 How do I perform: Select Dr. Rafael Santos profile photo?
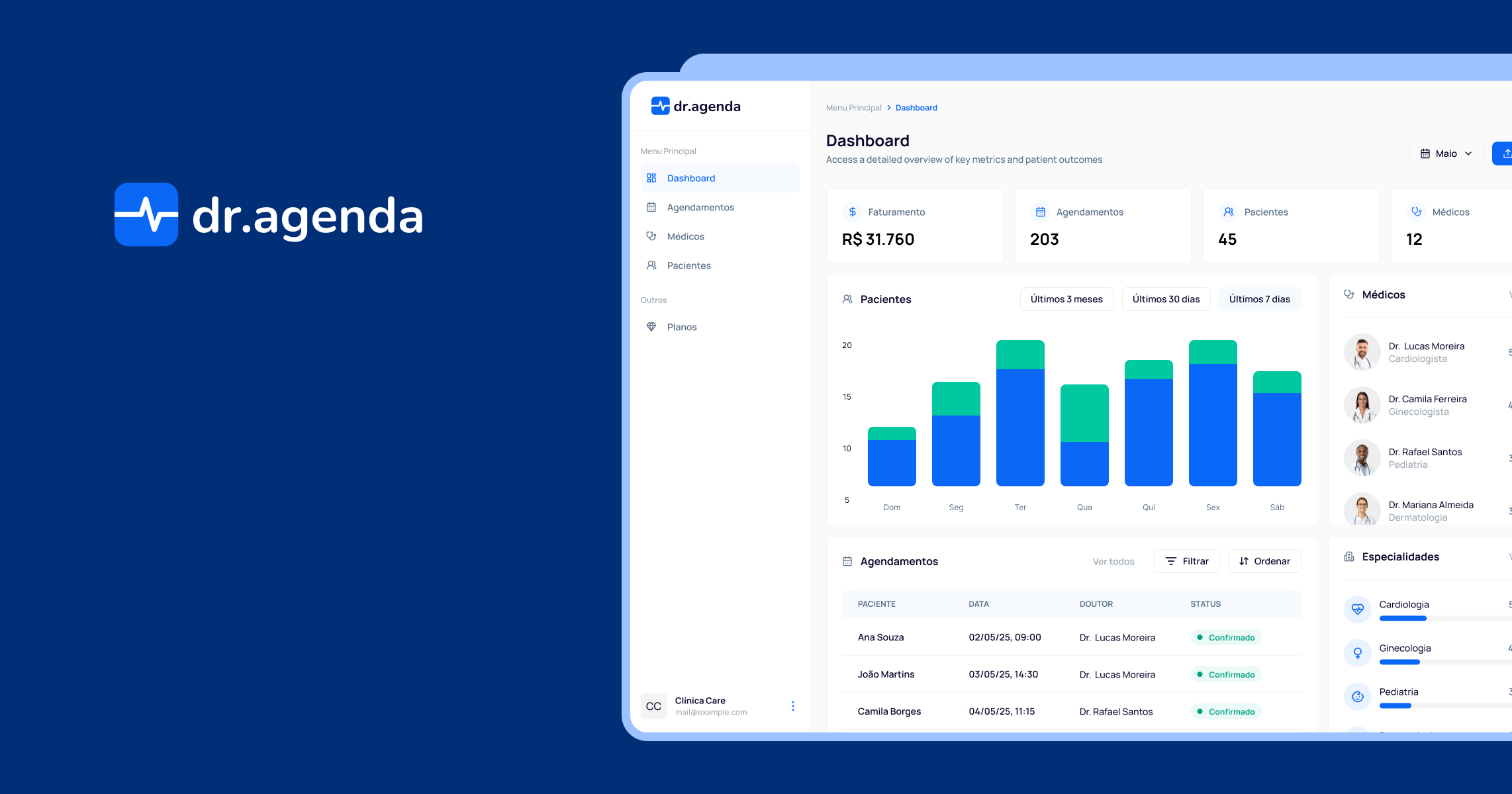(1362, 458)
